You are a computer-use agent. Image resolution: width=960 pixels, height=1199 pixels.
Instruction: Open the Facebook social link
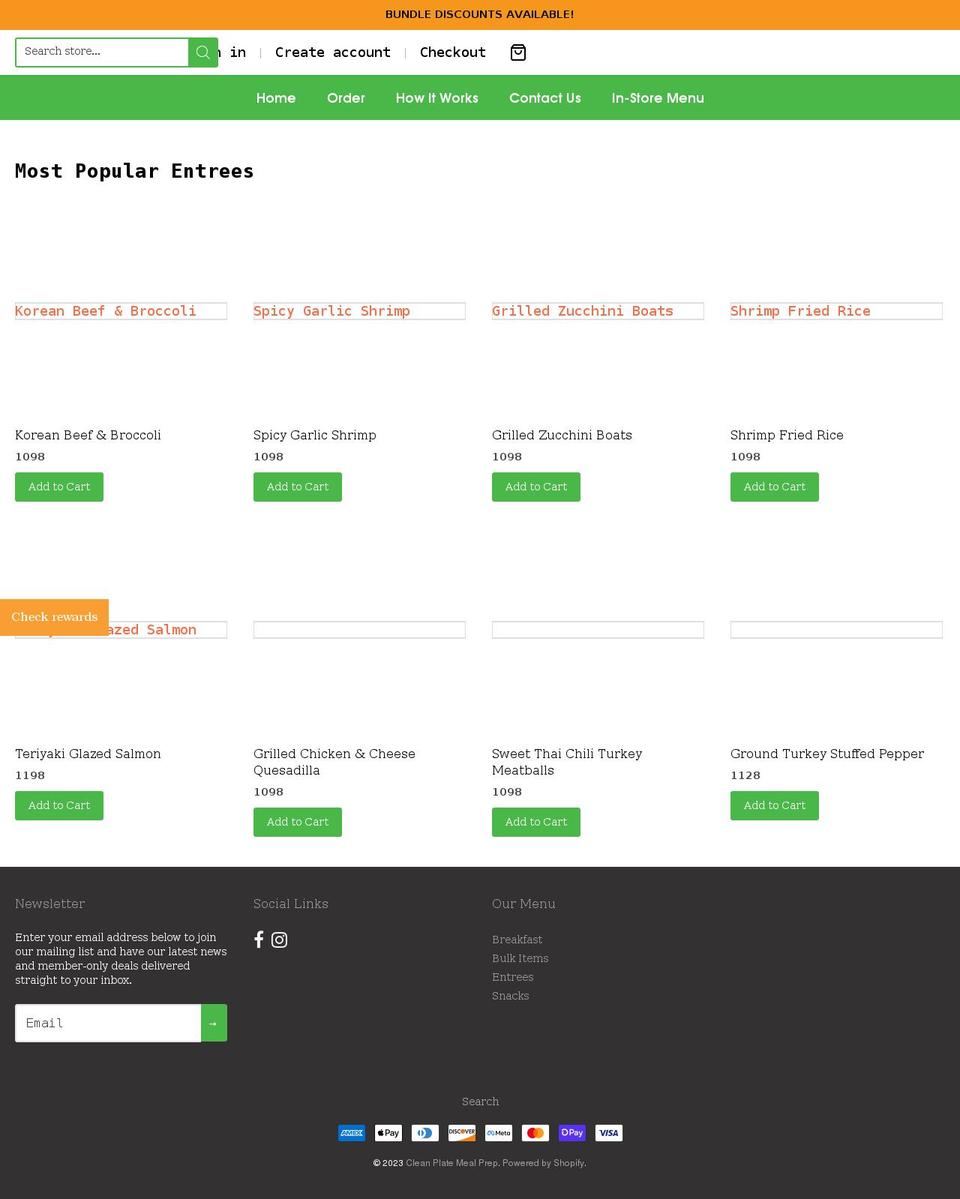click(x=259, y=939)
